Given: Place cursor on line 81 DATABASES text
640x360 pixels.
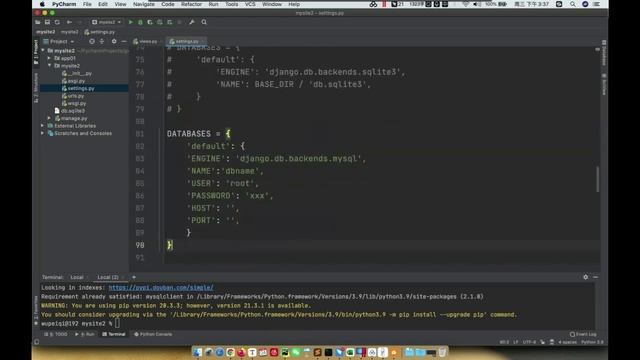Looking at the screenshot, I should point(189,134).
